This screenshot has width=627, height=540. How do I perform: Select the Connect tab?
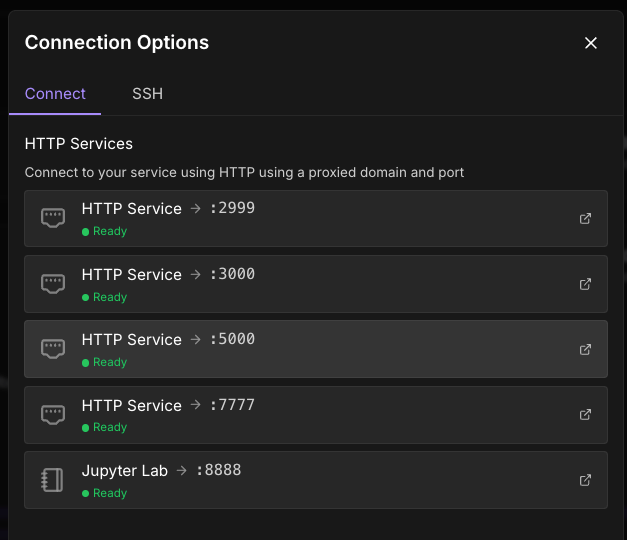coord(55,94)
